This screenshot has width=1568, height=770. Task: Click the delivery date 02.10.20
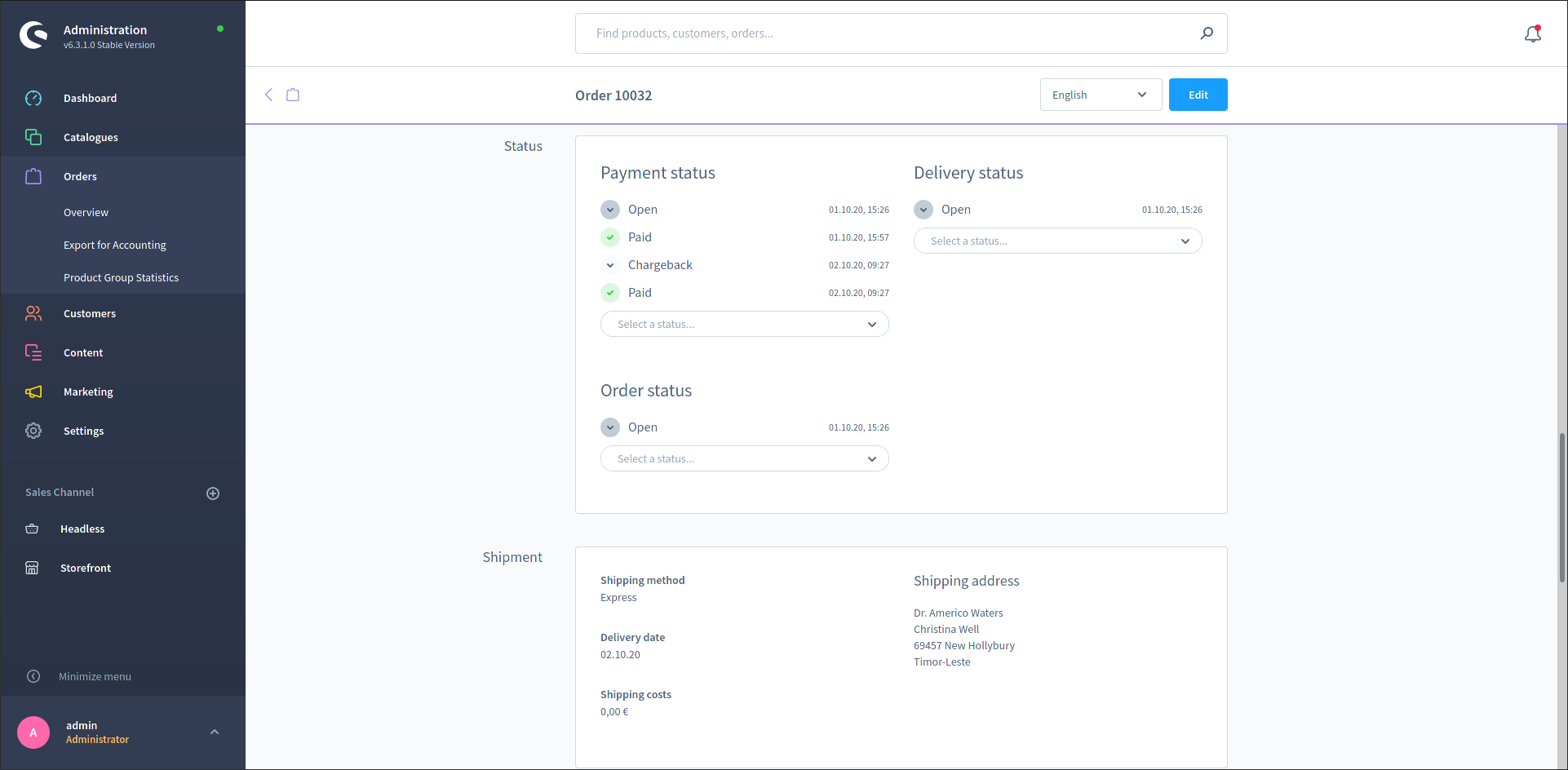pos(620,655)
